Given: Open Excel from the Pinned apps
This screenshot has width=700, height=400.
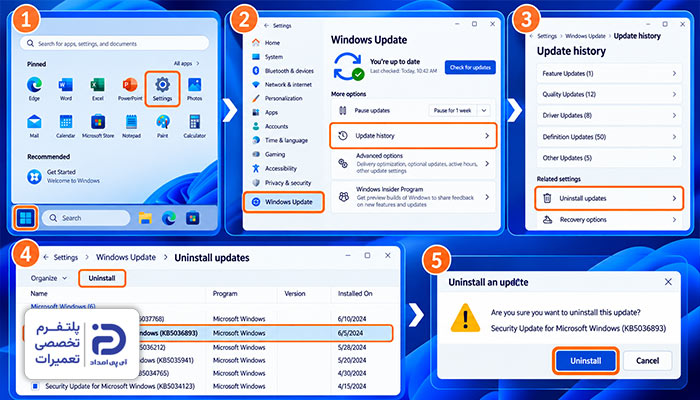Looking at the screenshot, I should pos(98,88).
